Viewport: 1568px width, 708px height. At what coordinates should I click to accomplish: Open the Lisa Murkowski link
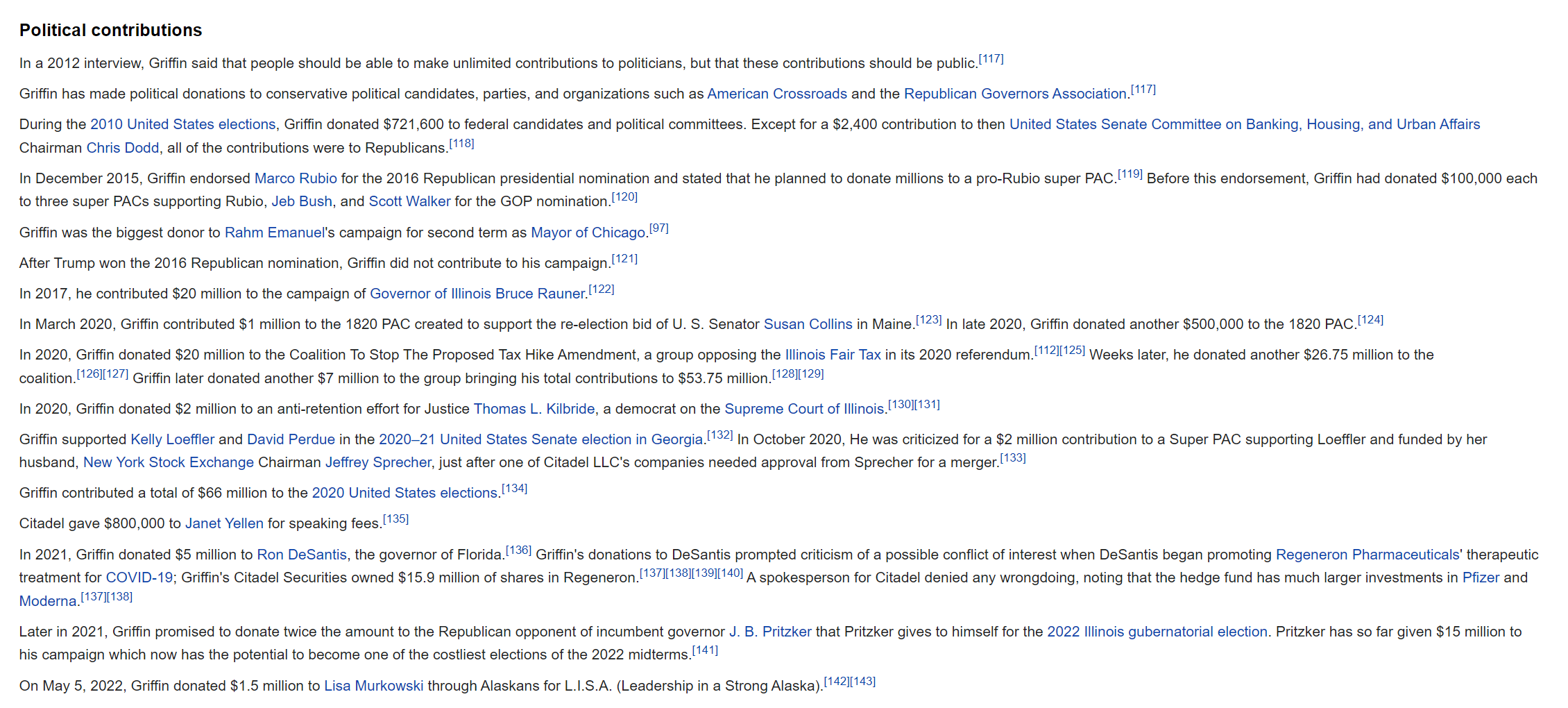point(374,686)
